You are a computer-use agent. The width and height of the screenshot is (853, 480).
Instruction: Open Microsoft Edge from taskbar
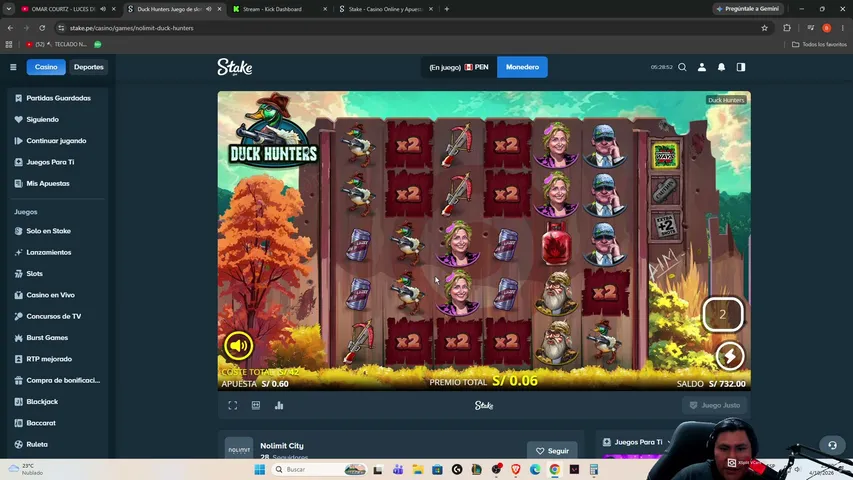(535, 469)
